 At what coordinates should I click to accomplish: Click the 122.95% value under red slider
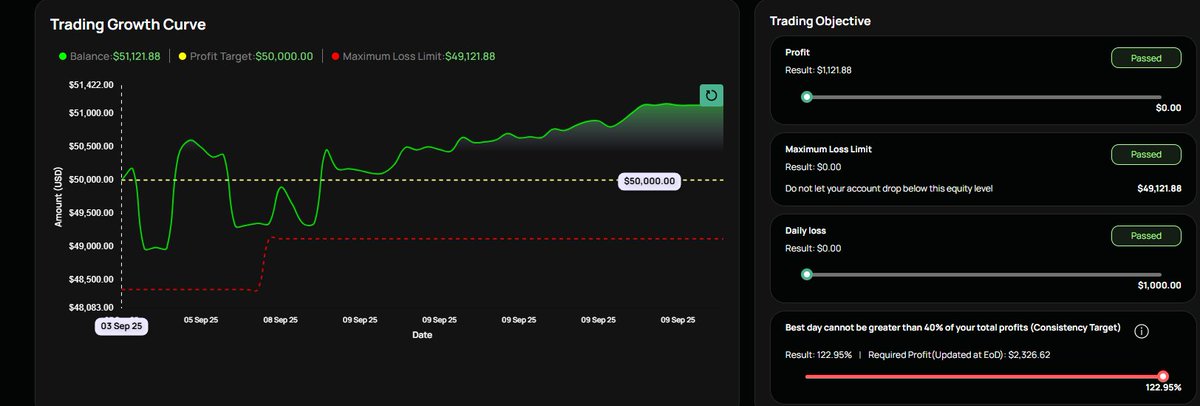1164,387
